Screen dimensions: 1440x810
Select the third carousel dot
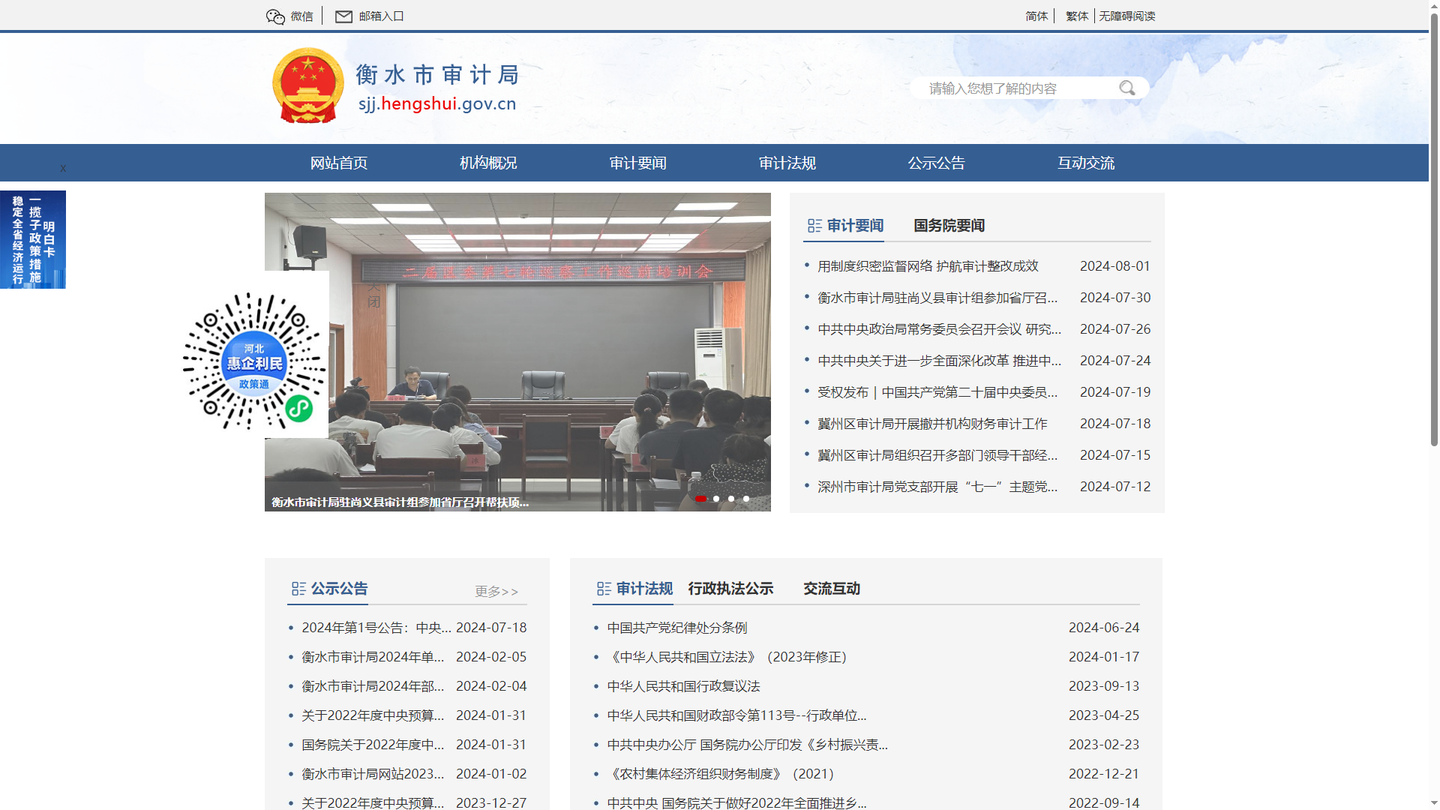click(731, 498)
